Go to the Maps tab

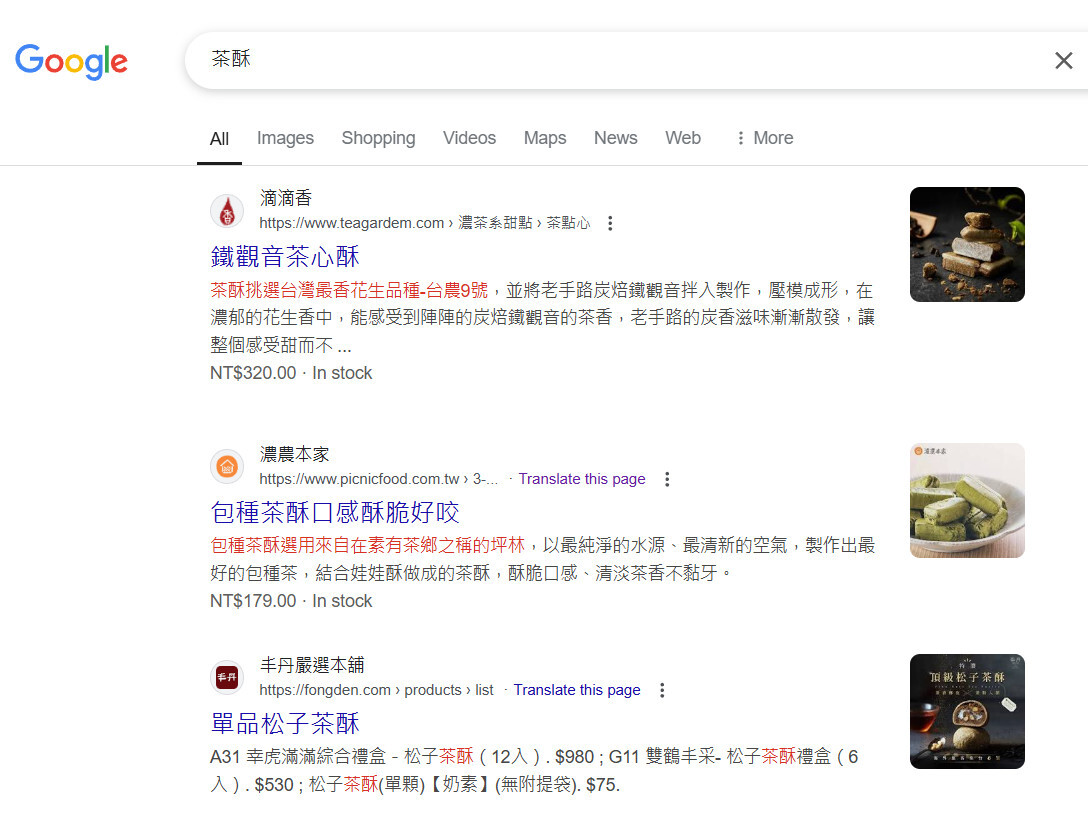point(545,138)
